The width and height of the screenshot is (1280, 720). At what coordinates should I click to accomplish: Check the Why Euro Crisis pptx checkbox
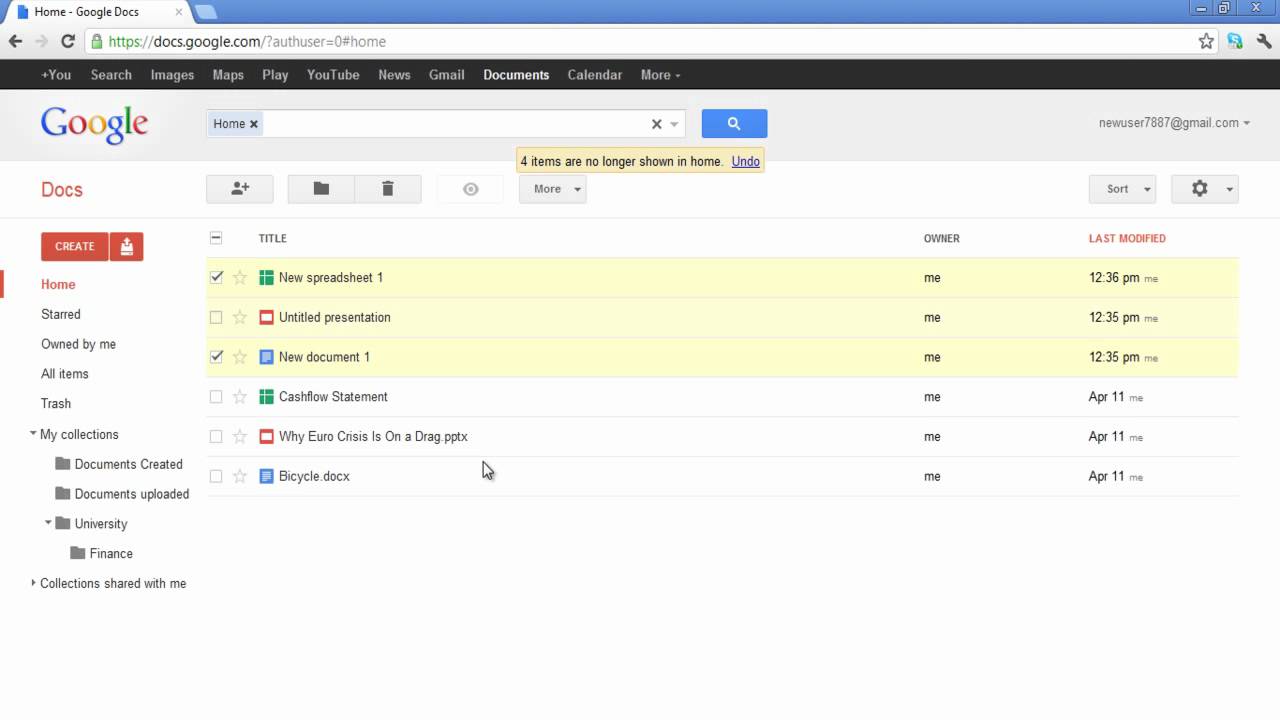point(216,437)
